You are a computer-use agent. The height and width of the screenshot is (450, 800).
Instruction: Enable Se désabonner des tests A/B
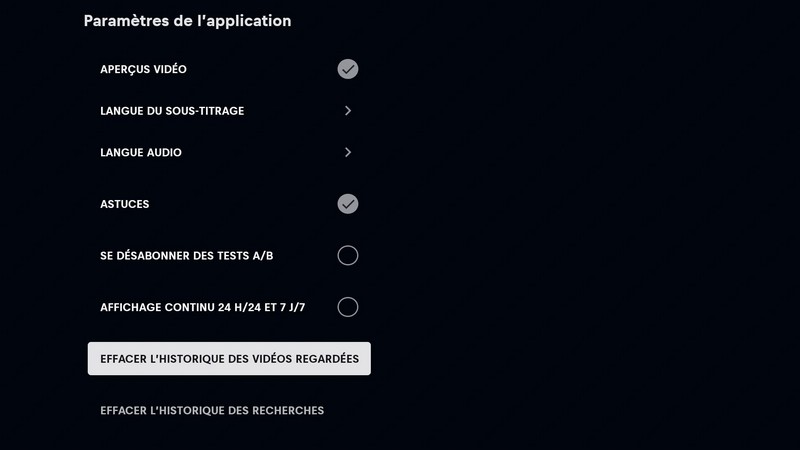click(347, 256)
